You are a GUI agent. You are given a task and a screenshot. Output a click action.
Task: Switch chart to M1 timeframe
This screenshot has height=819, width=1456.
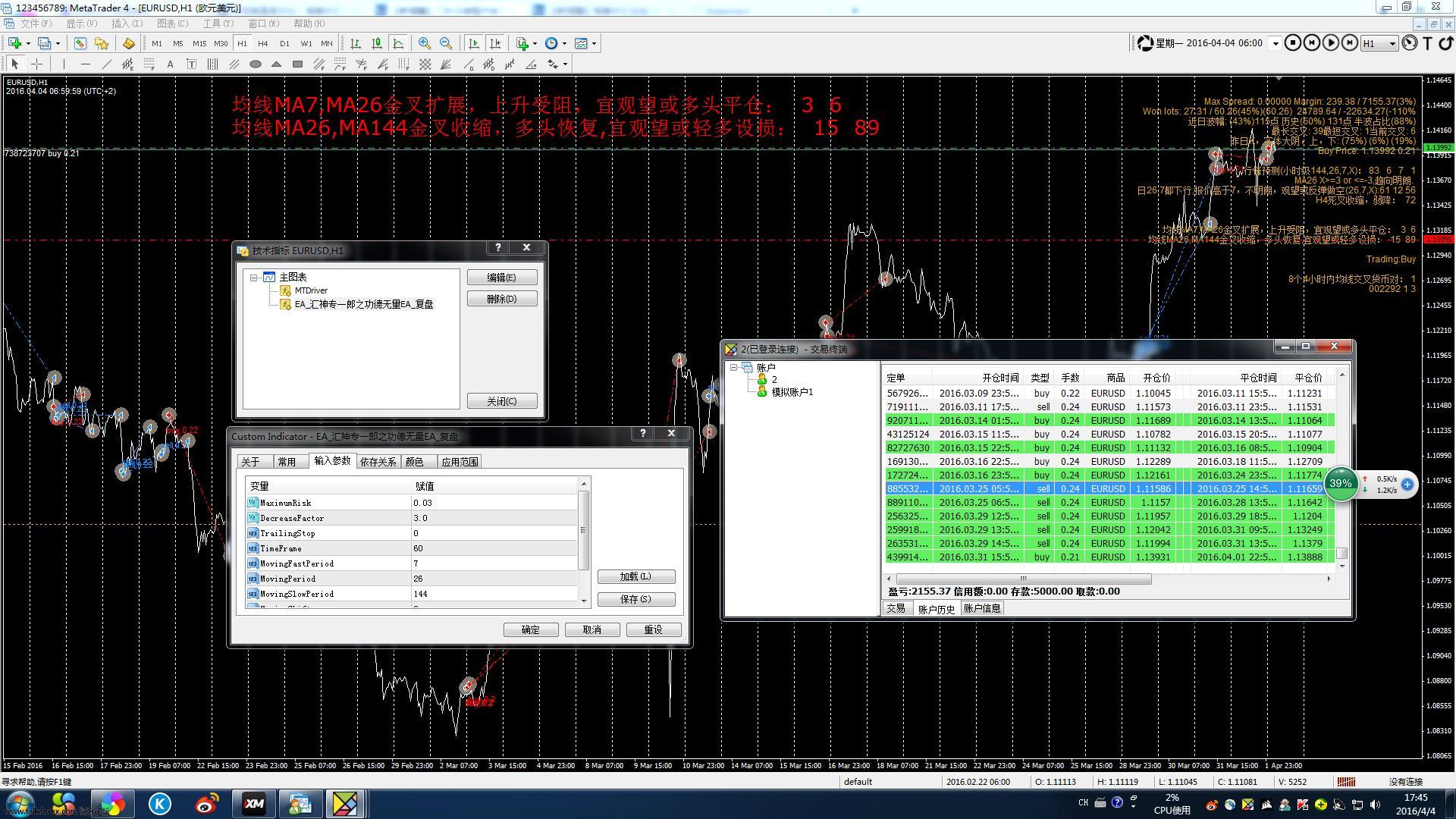pyautogui.click(x=157, y=43)
